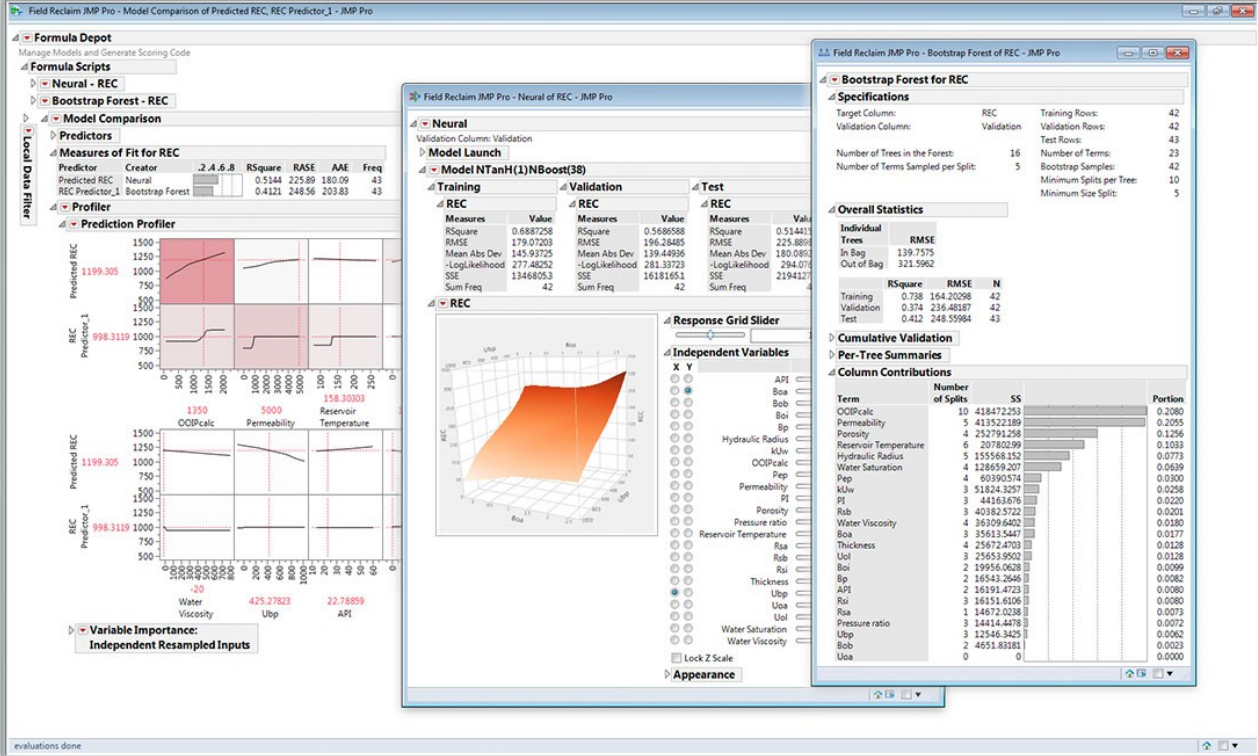
Task: Click the Bootstrap Forest of REC window title icon
Action: pos(825,52)
